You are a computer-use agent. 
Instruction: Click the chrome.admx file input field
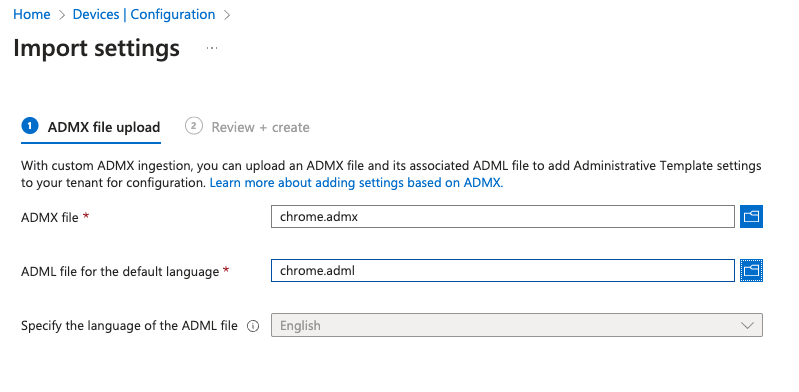[x=502, y=217]
